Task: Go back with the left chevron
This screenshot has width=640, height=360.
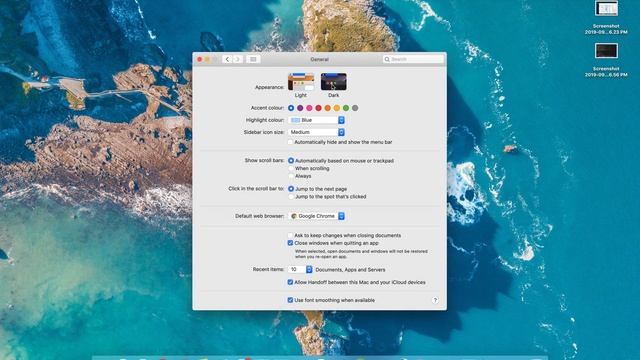Action: tap(227, 59)
